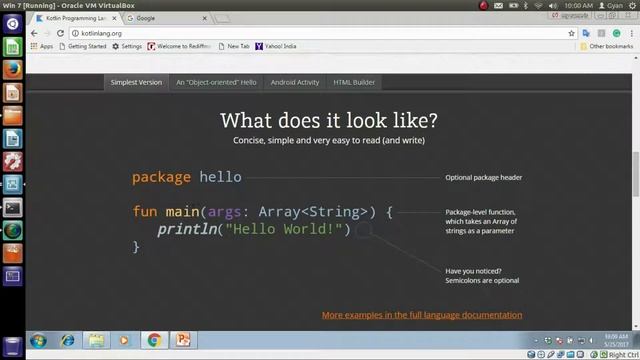Click the page vertical scrollbar thumb
This screenshot has width=640, height=360.
tap(636, 174)
